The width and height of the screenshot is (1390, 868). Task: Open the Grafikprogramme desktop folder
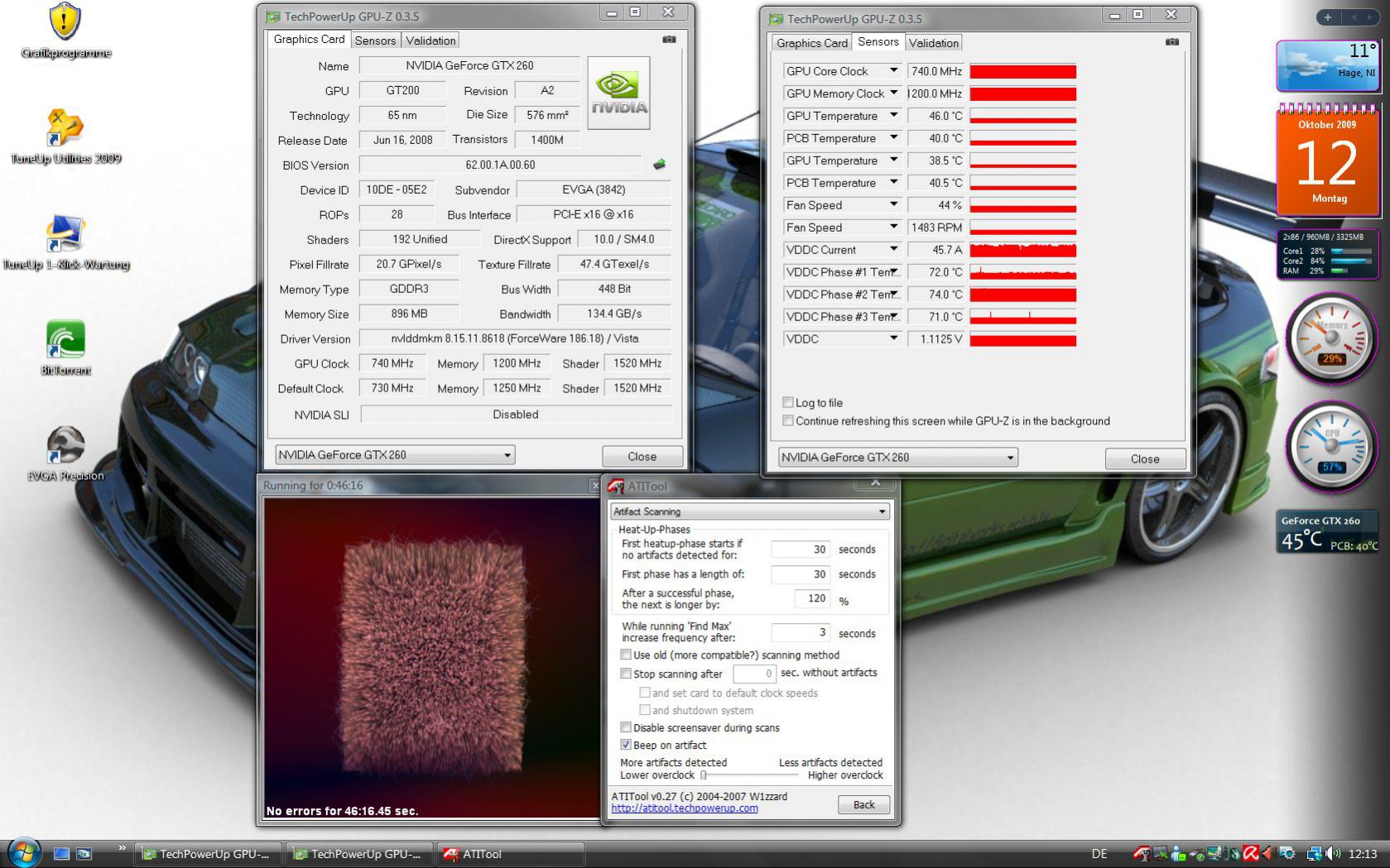pos(65,31)
